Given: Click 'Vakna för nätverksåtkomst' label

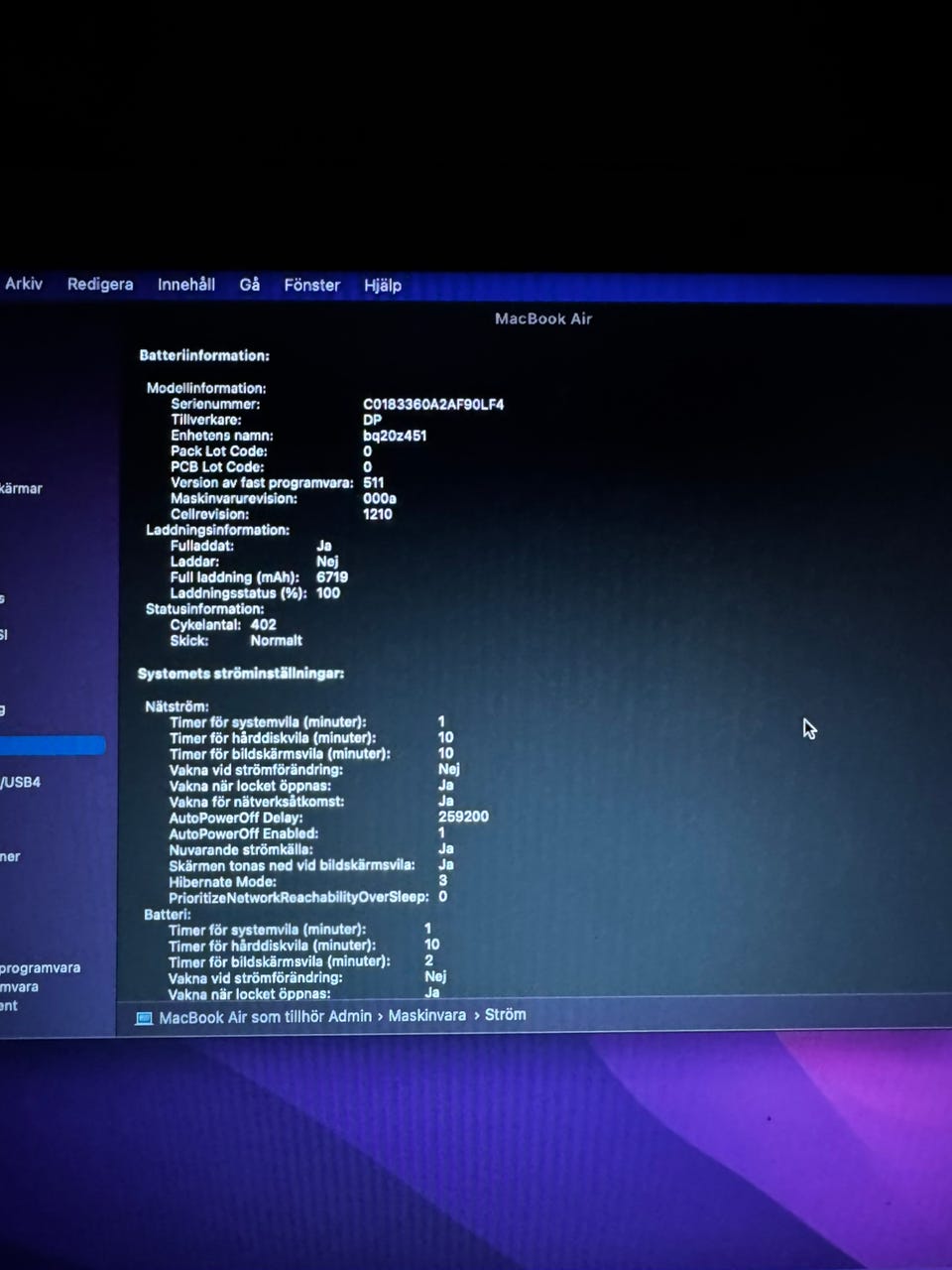Looking at the screenshot, I should (257, 801).
